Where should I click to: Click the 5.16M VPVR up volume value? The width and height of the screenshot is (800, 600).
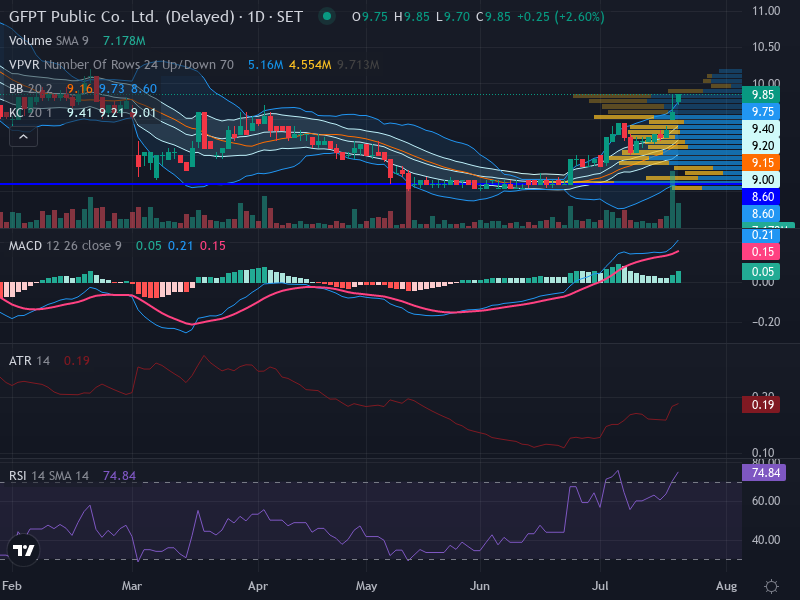click(x=265, y=65)
